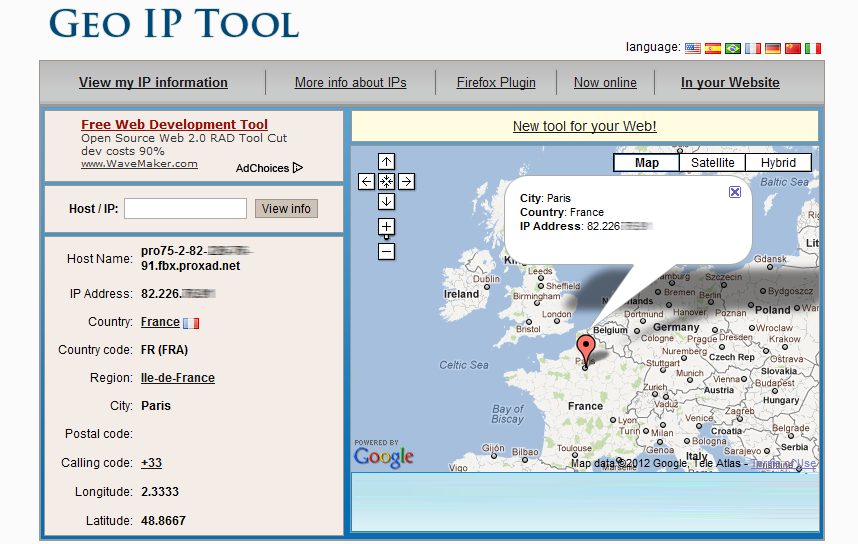The image size is (858, 544).
Task: Choose the German flag language
Action: (x=773, y=48)
